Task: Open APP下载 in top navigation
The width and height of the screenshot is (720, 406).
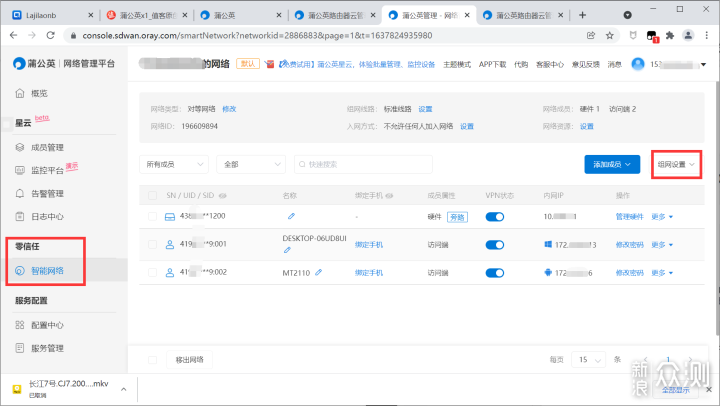Action: pos(492,64)
